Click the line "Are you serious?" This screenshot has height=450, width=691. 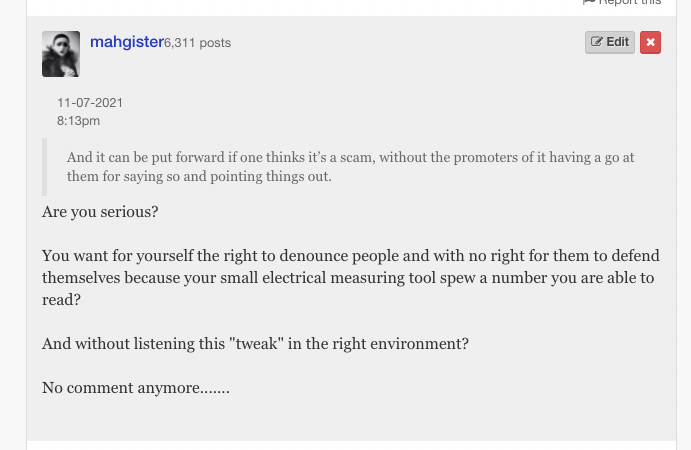100,213
